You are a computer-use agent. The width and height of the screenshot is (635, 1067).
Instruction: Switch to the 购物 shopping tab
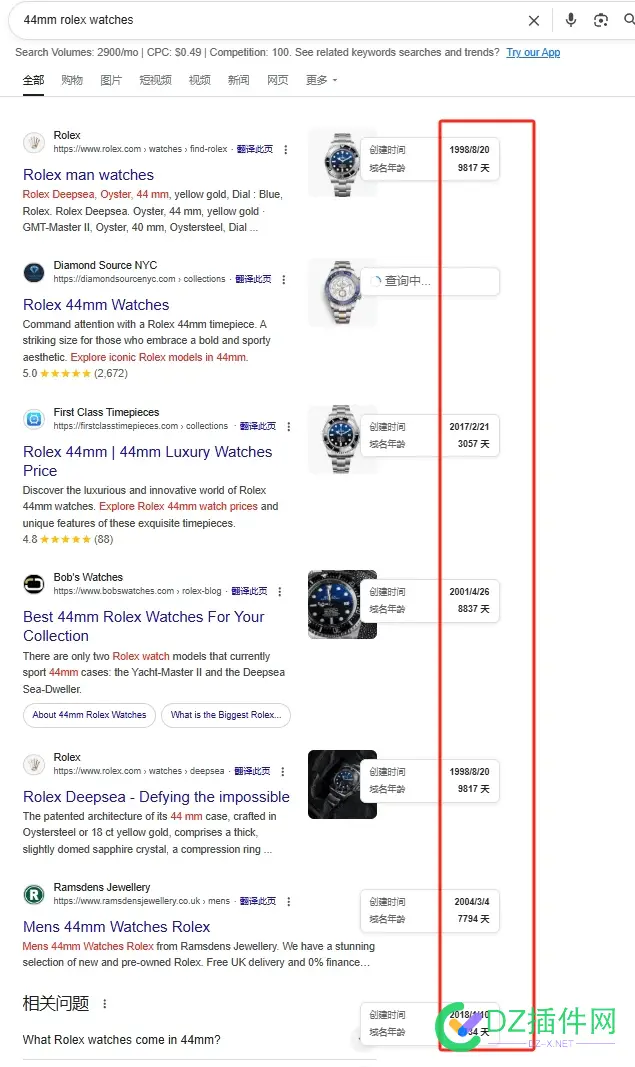tap(71, 80)
